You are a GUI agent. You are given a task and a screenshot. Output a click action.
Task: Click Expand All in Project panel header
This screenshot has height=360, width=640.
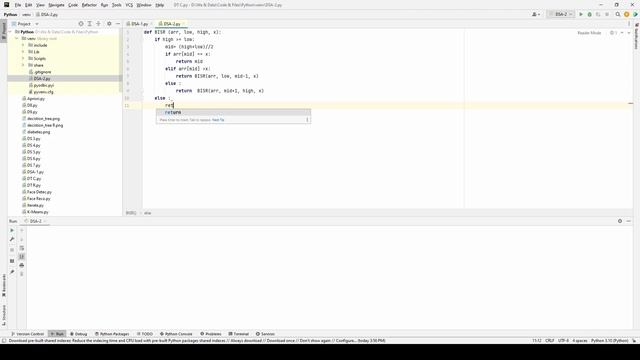click(x=90, y=24)
